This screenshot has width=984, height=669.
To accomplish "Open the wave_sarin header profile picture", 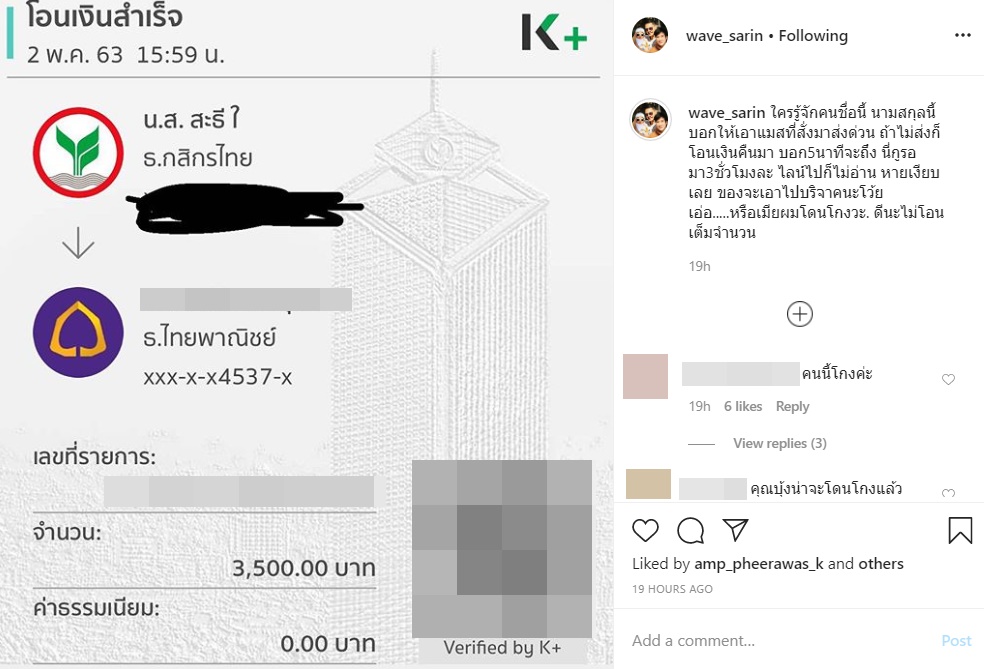I will point(650,35).
